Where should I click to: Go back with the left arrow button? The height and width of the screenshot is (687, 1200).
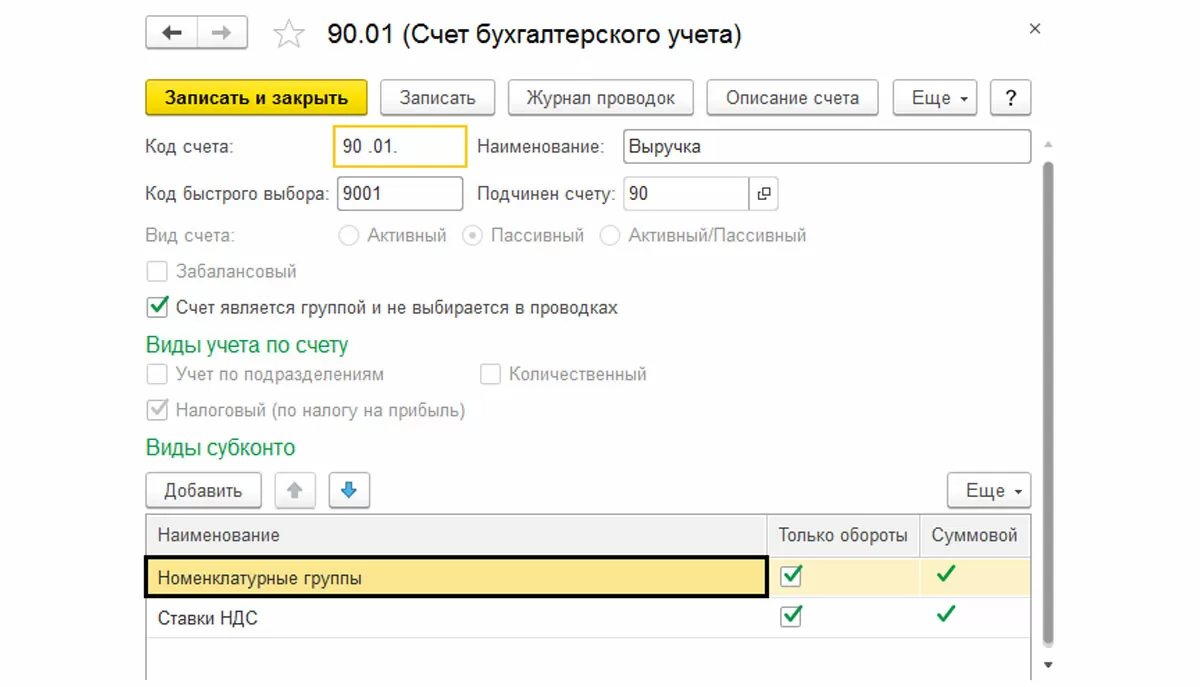(x=172, y=33)
